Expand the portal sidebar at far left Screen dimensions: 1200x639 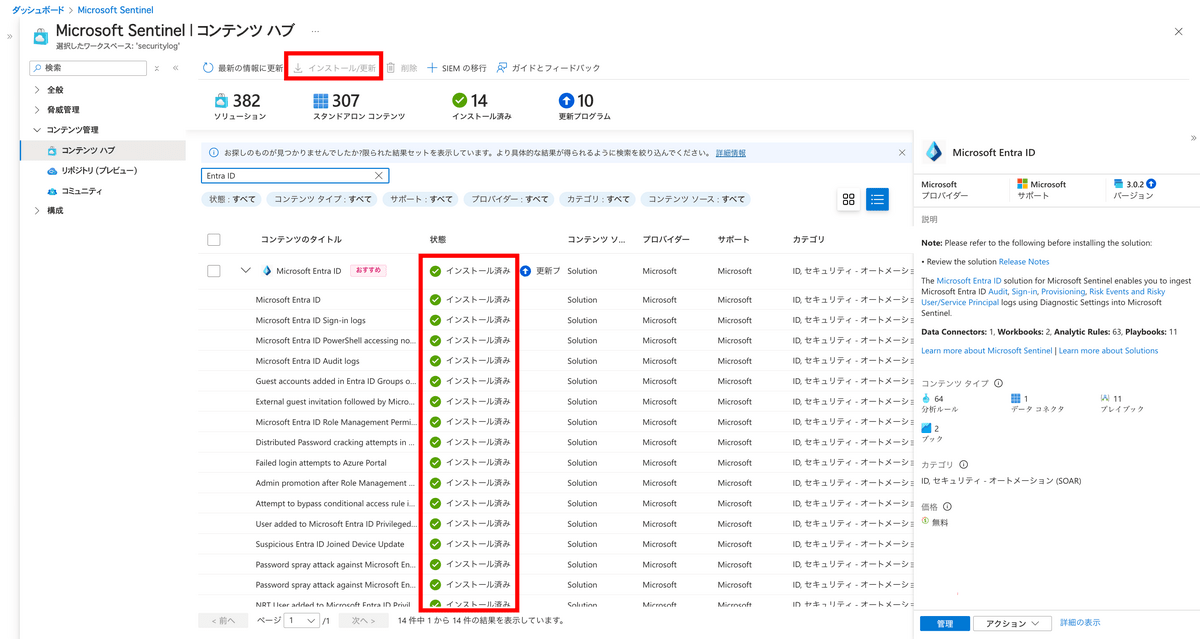10,36
